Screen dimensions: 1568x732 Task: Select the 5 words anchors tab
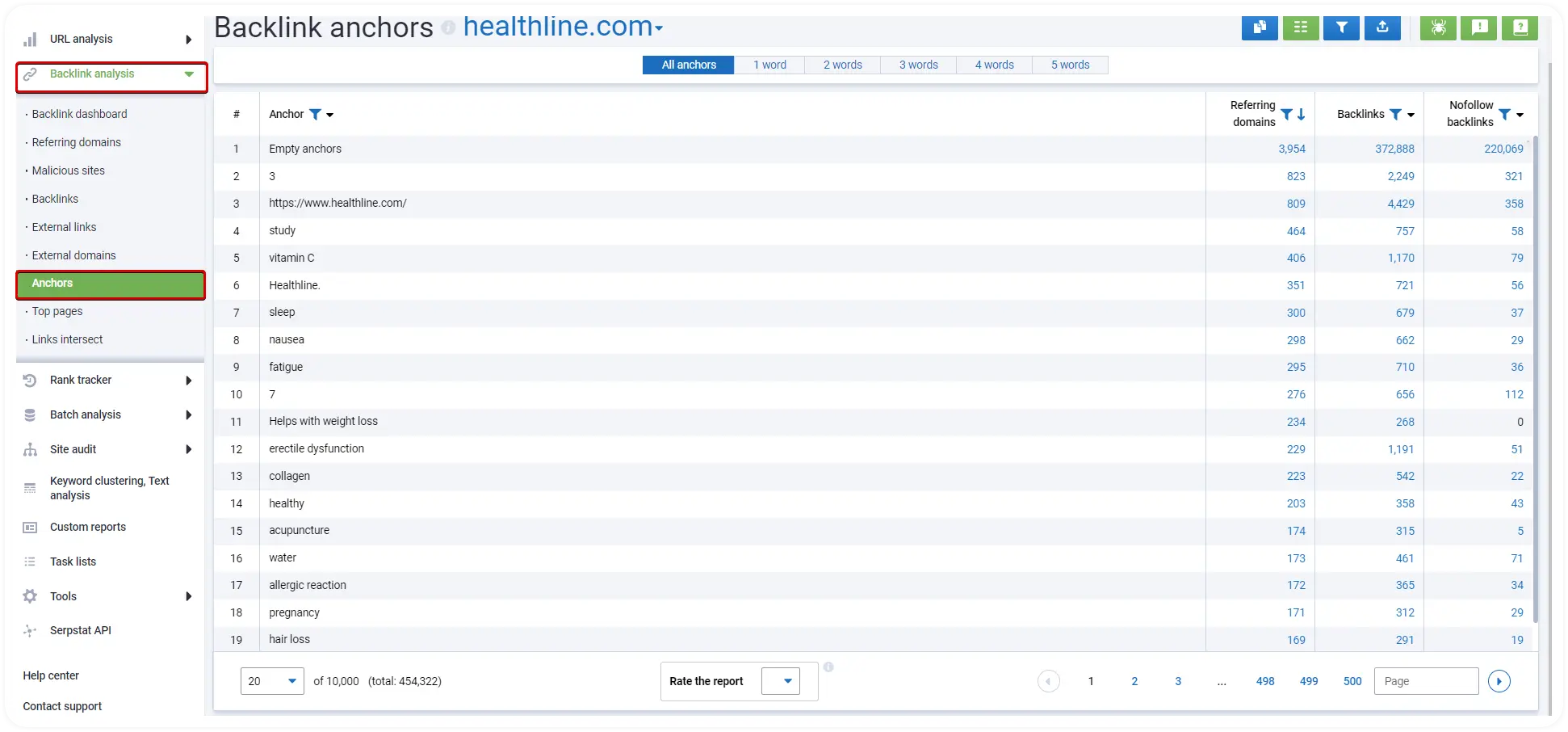click(1070, 65)
